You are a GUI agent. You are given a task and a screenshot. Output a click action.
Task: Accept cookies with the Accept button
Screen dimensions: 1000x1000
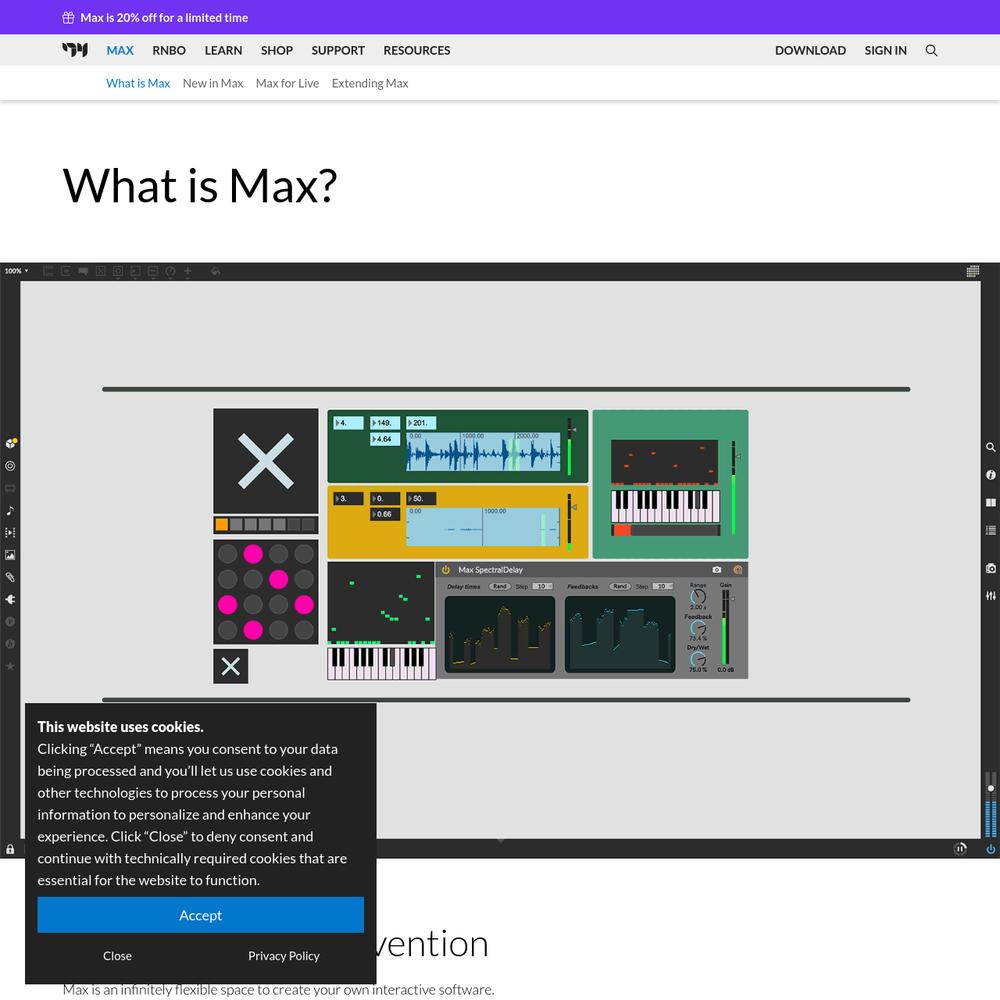tap(200, 915)
